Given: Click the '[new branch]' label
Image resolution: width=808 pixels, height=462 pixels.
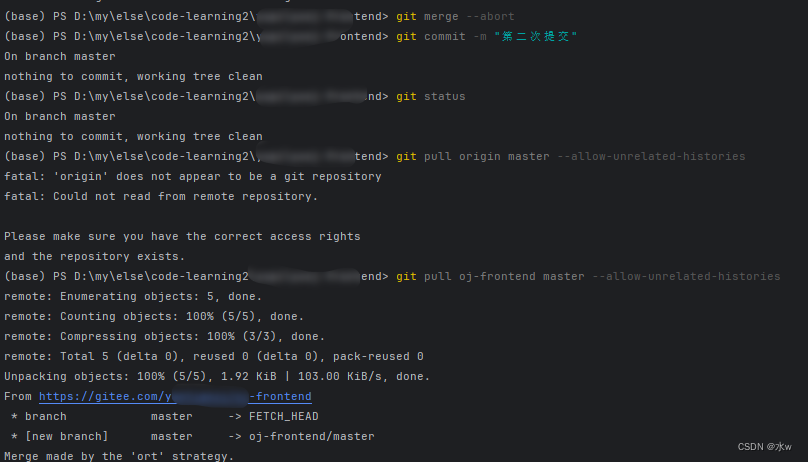Looking at the screenshot, I should tap(67, 436).
